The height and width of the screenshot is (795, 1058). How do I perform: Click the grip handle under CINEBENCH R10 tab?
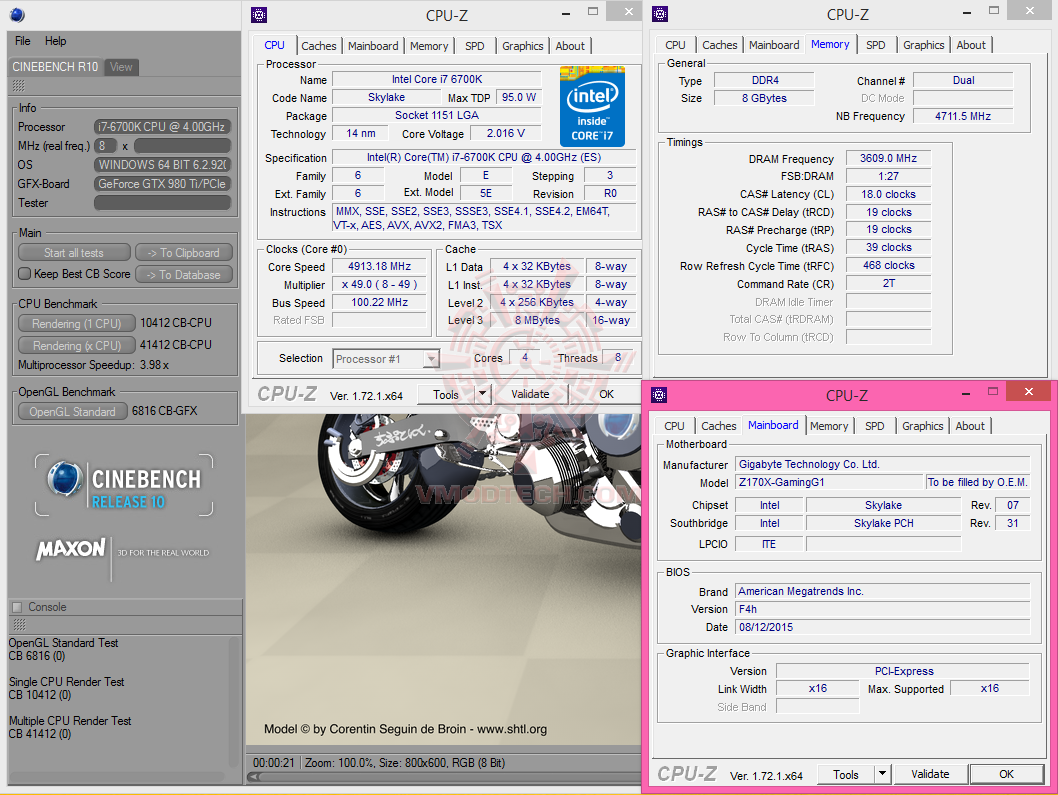(18, 86)
